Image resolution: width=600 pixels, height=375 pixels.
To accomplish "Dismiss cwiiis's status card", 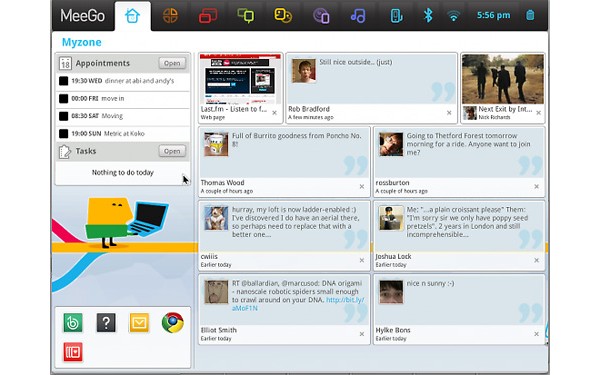I will pyautogui.click(x=362, y=261).
